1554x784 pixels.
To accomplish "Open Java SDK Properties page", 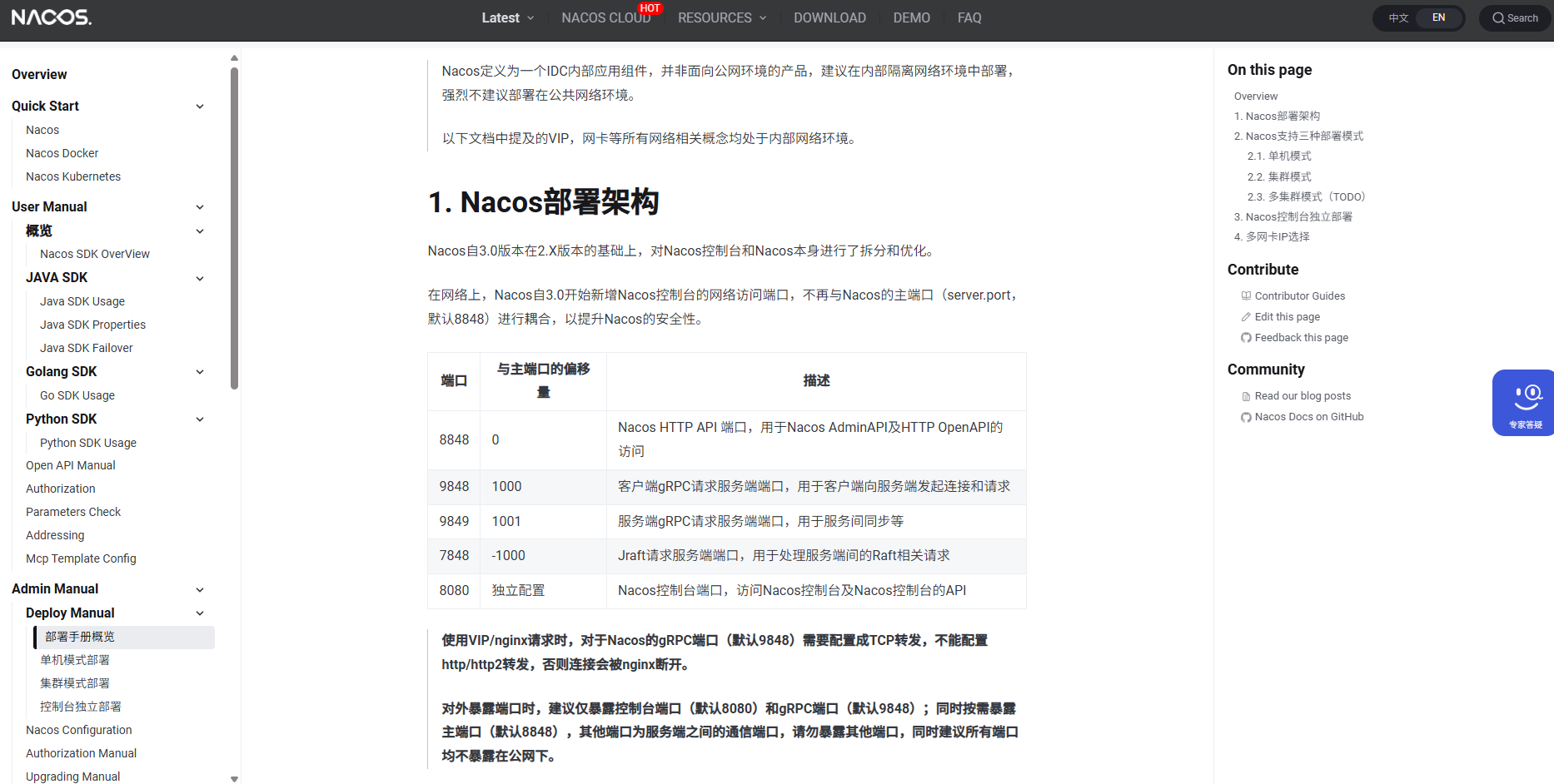I will click(92, 325).
